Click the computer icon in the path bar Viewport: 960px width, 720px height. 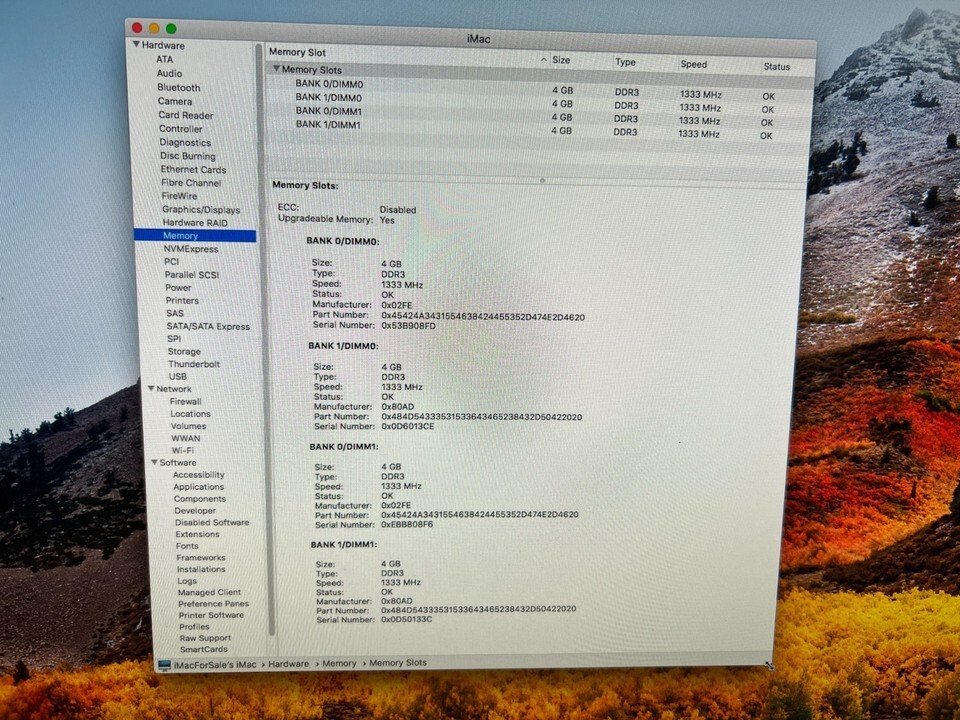(x=164, y=664)
